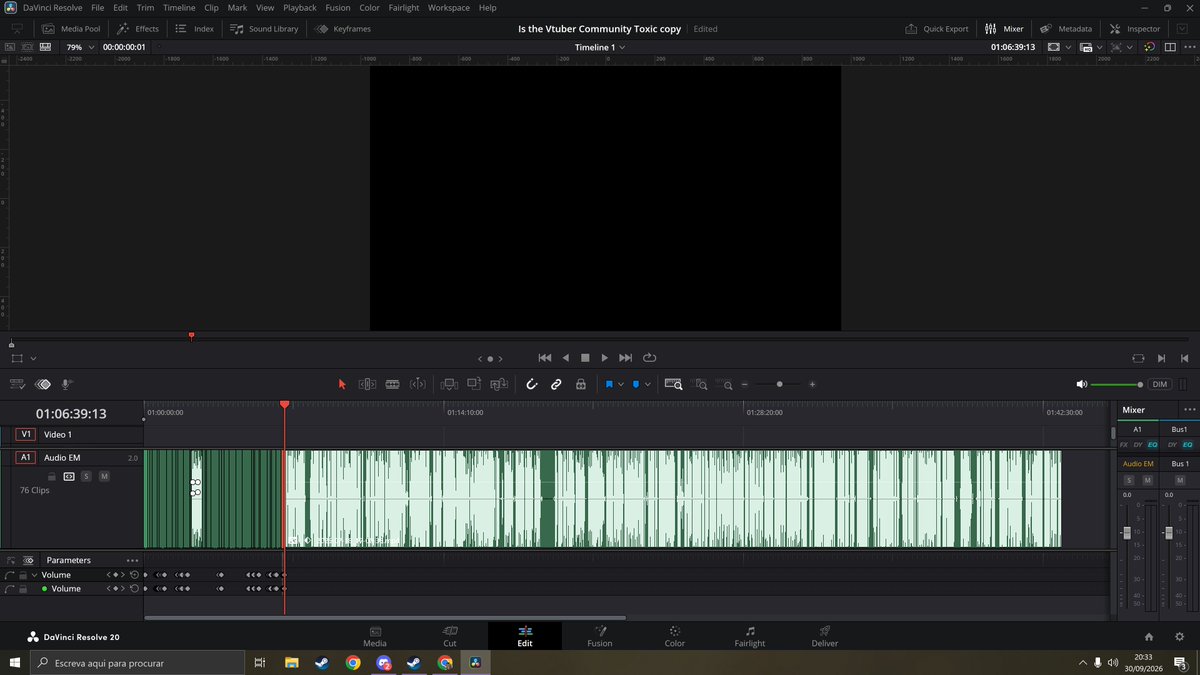Move the A1 mixer fader
This screenshot has height=675, width=1200.
pos(1127,533)
